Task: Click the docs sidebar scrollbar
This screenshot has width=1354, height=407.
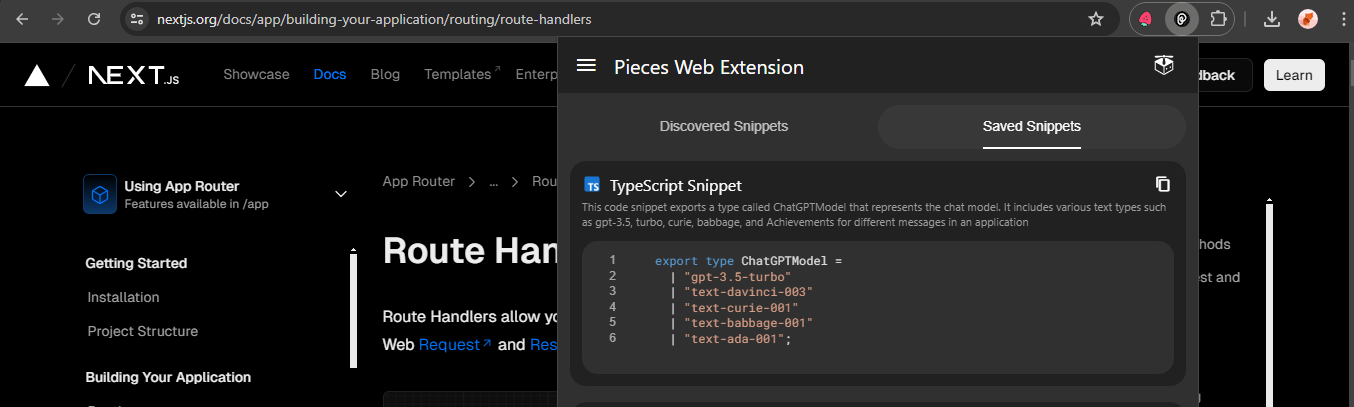Action: [x=352, y=310]
